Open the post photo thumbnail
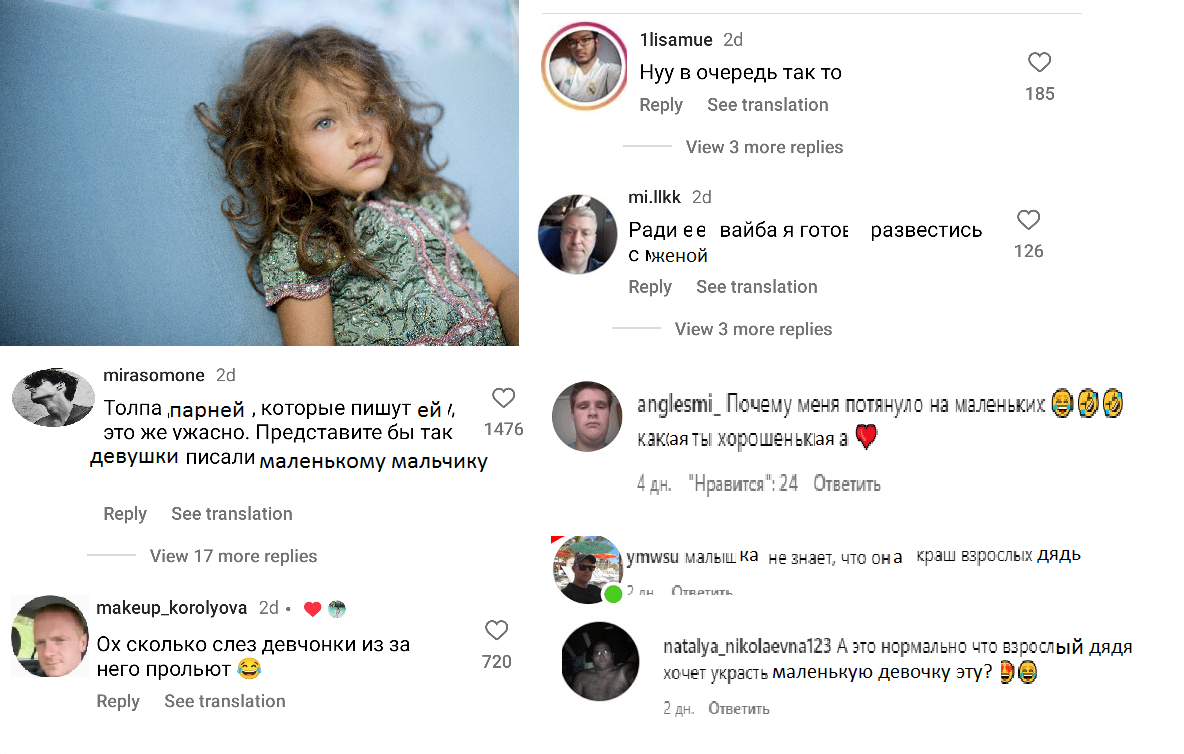Screen dimensions: 1184x754 coord(259,173)
